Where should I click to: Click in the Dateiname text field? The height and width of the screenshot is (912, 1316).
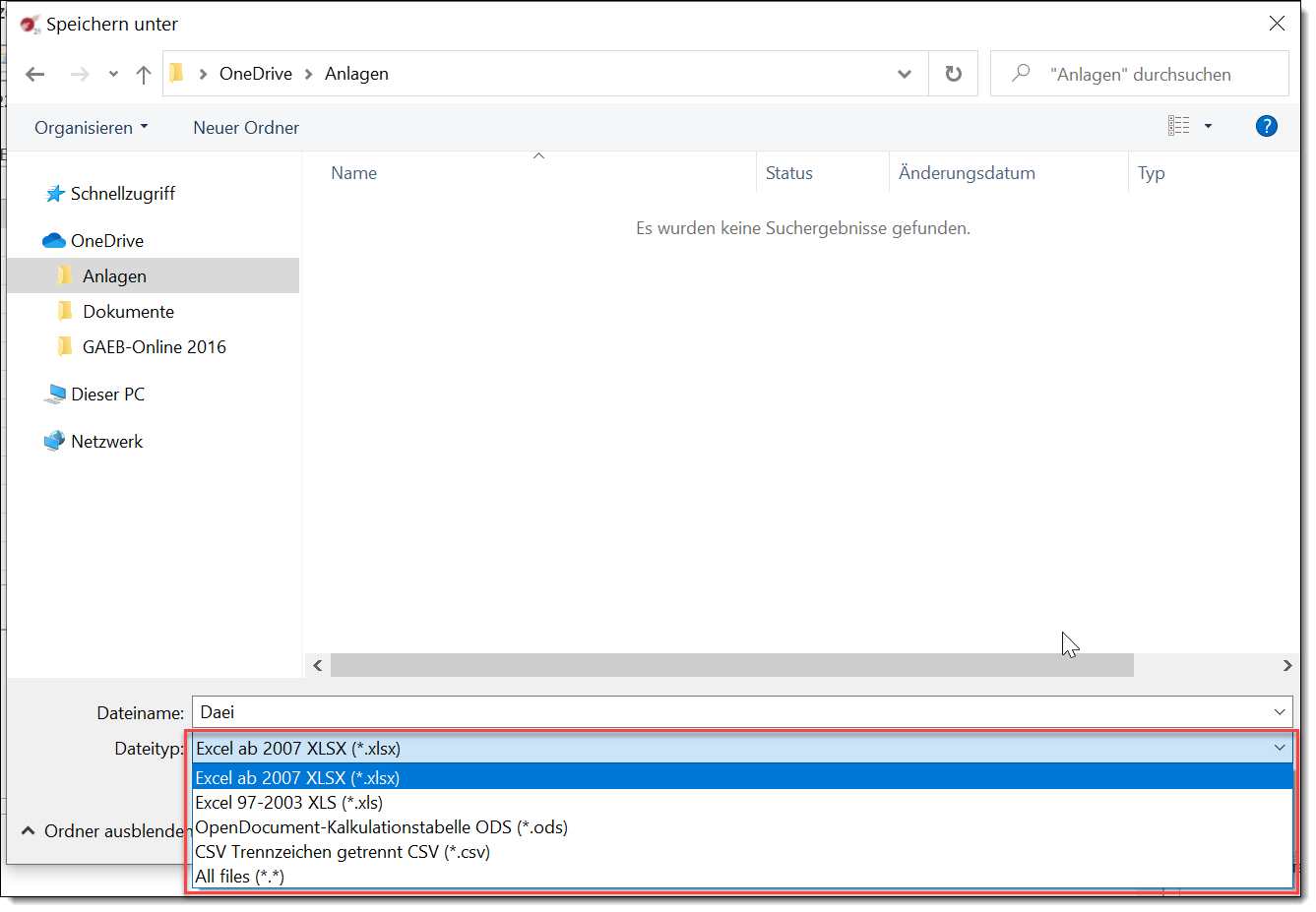pos(728,712)
